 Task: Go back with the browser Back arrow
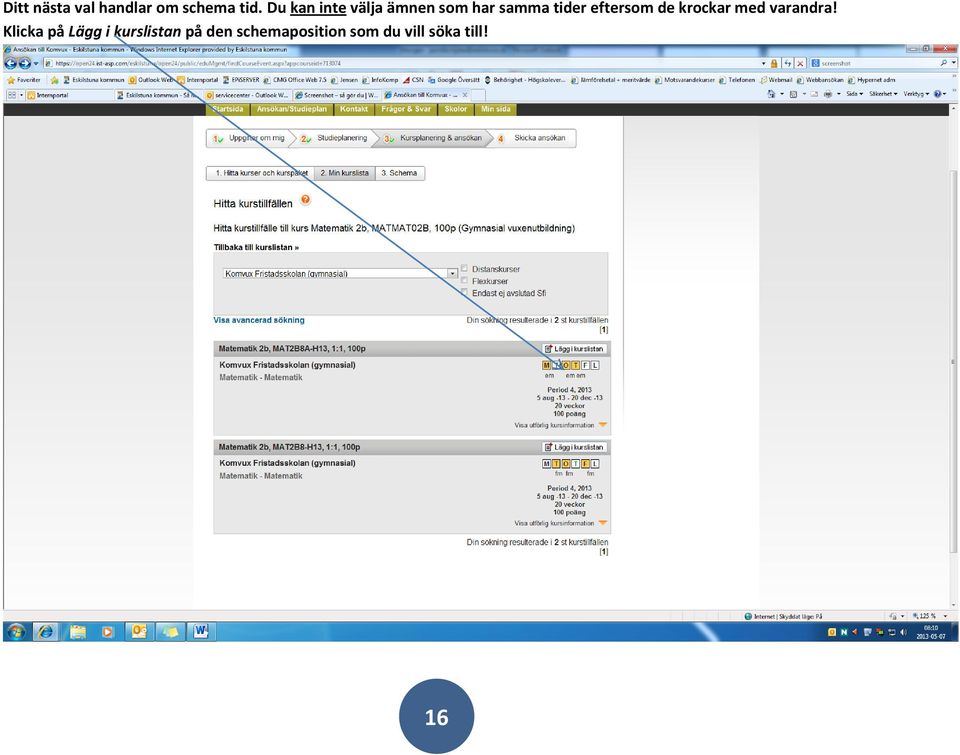10,63
